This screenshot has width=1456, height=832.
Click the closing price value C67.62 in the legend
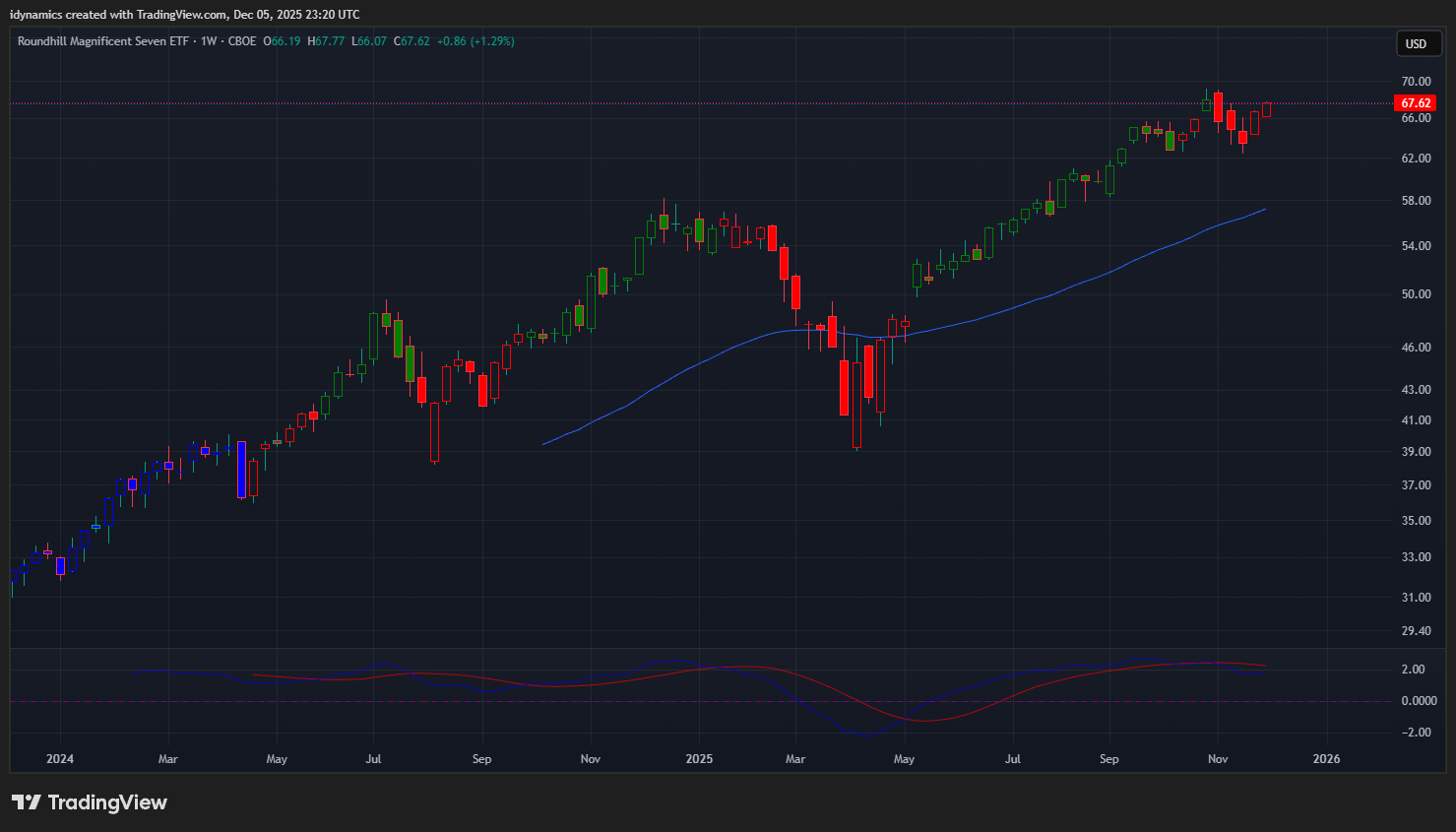(411, 41)
